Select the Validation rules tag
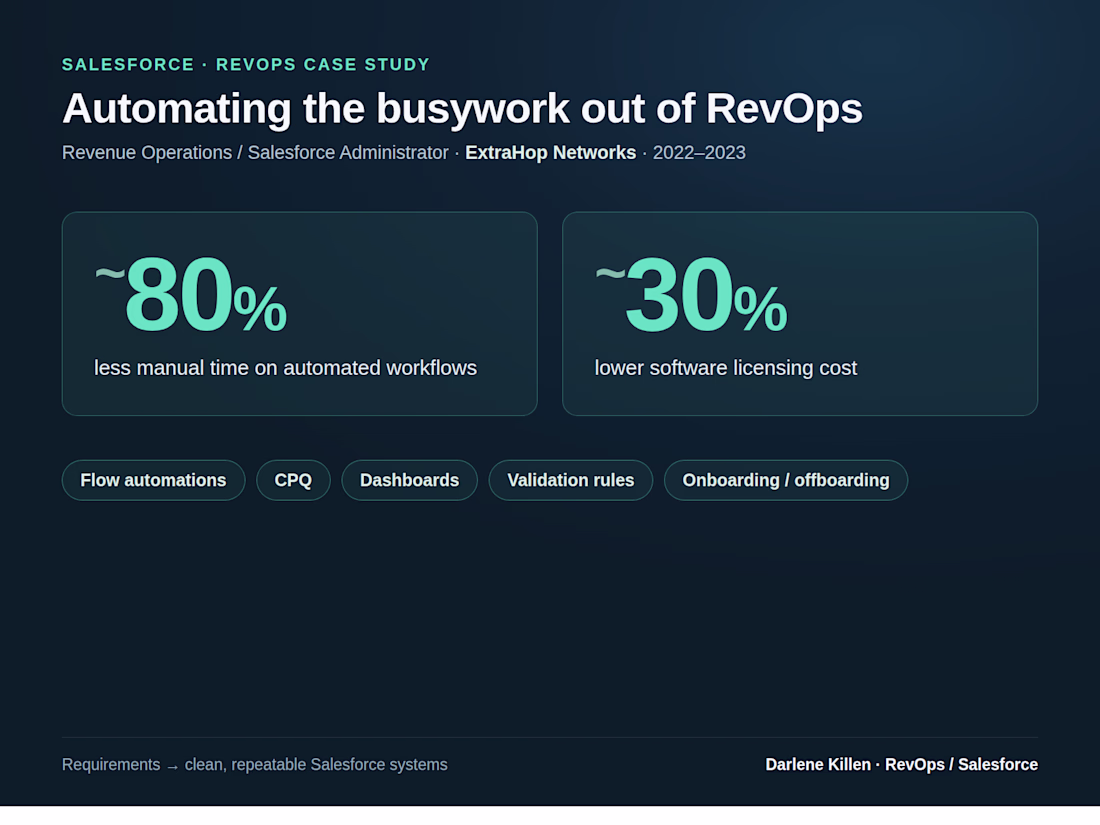This screenshot has width=1100, height=825. coord(571,480)
